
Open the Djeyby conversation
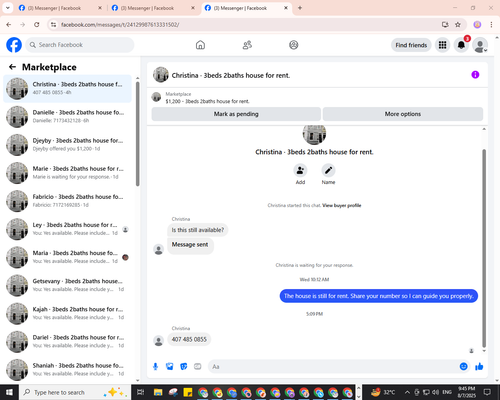click(x=67, y=144)
